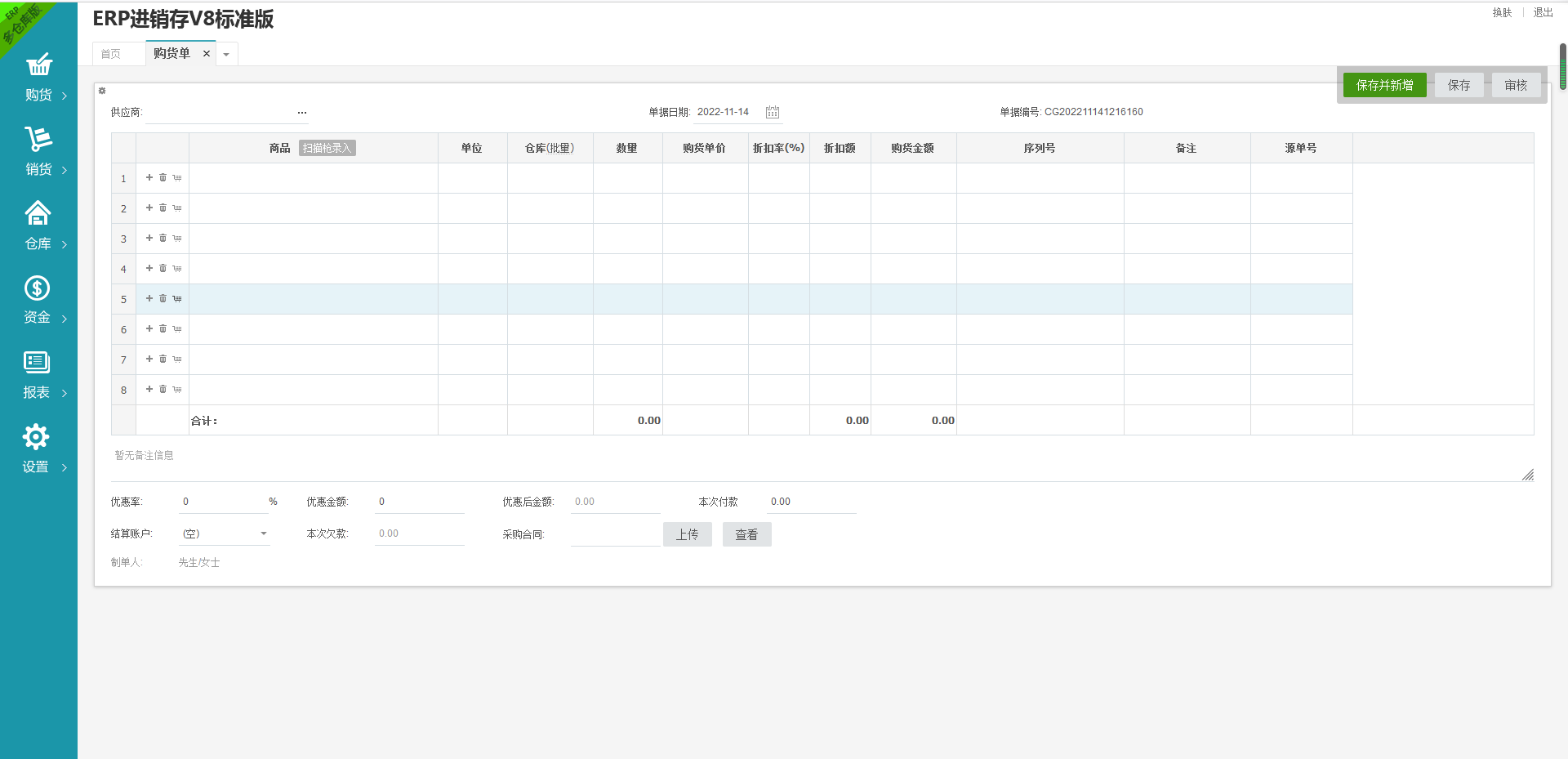
Task: Open the tab list dropdown arrow
Action: point(226,55)
